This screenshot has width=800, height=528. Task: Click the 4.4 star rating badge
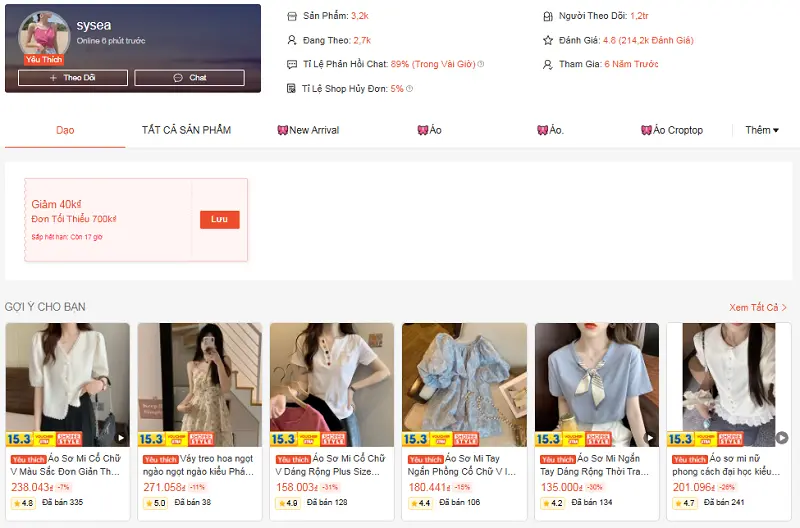[420, 504]
